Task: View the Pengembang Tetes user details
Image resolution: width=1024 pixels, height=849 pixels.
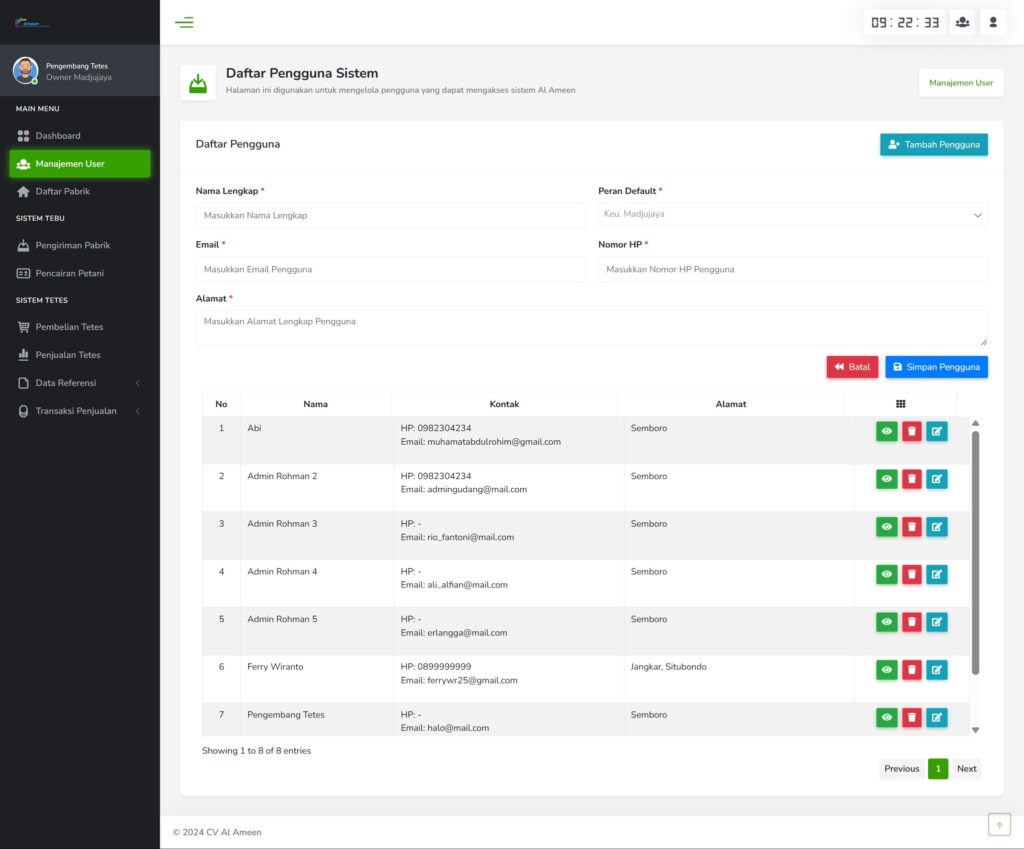Action: pos(887,717)
